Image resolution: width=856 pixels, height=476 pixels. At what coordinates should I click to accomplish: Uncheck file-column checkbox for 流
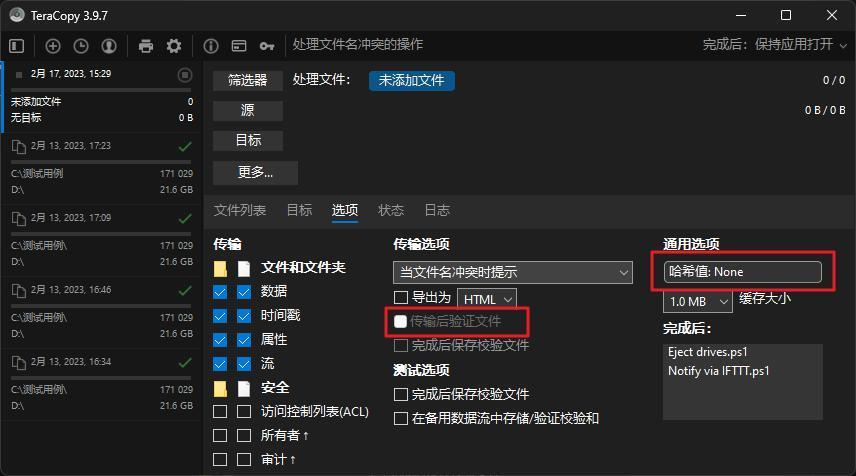[x=244, y=364]
